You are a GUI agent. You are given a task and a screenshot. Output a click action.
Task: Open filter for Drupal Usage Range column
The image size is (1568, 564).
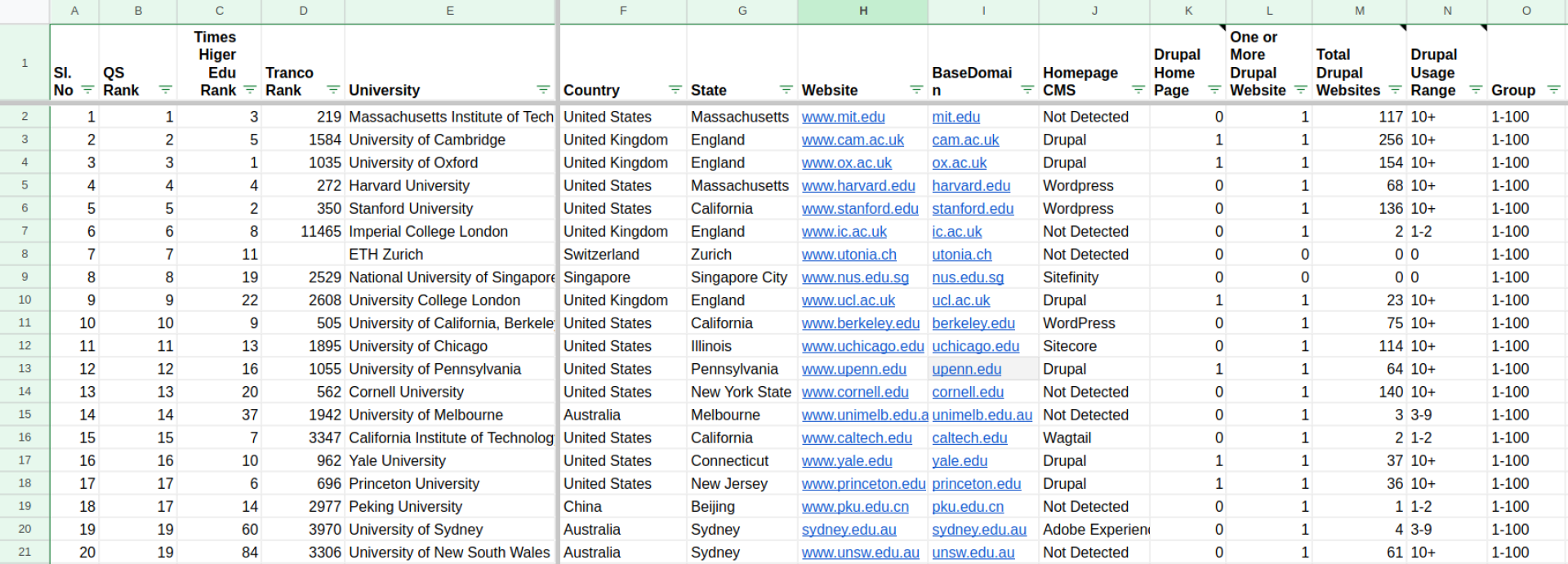[1476, 90]
